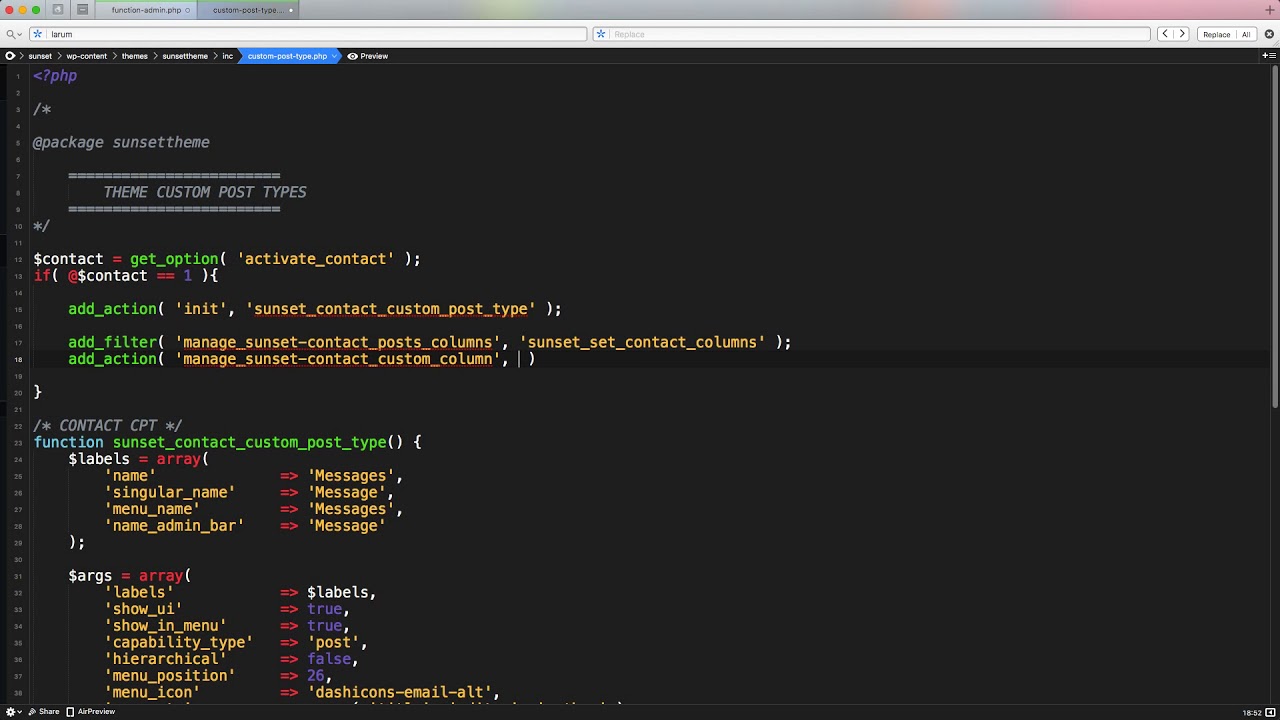Click the Preview eye button
This screenshot has height=720, width=1280.
[x=368, y=56]
